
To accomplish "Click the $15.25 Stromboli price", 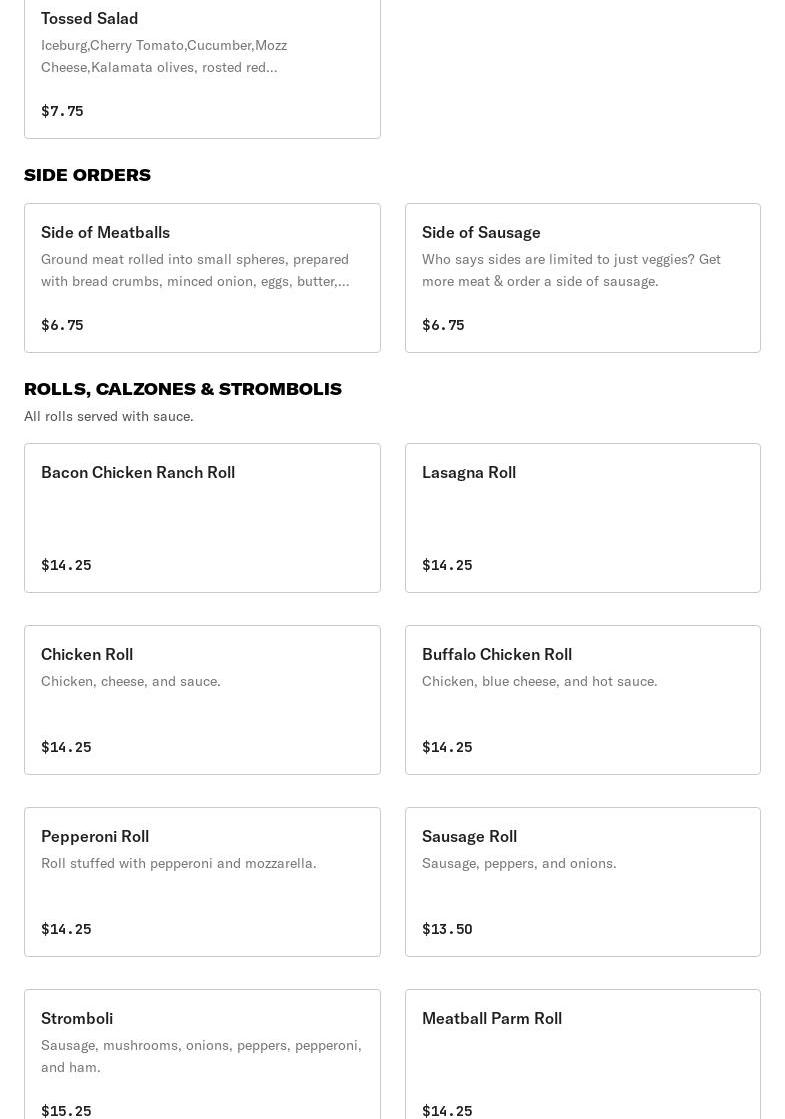I will point(66,1111).
